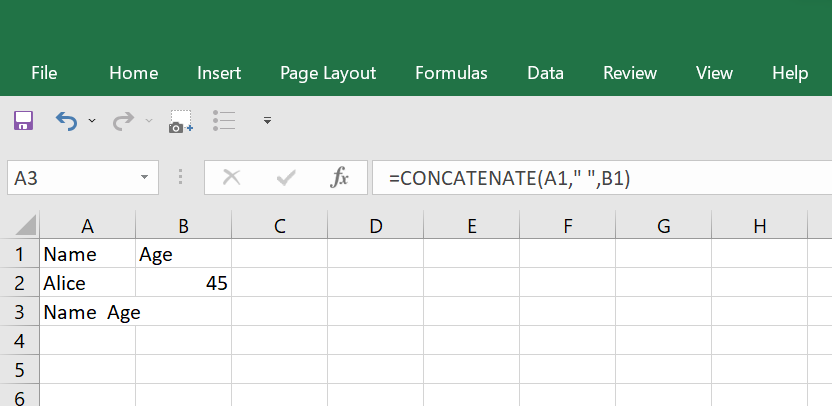832x406 pixels.
Task: Cancel formula entry with X icon
Action: pos(231,178)
